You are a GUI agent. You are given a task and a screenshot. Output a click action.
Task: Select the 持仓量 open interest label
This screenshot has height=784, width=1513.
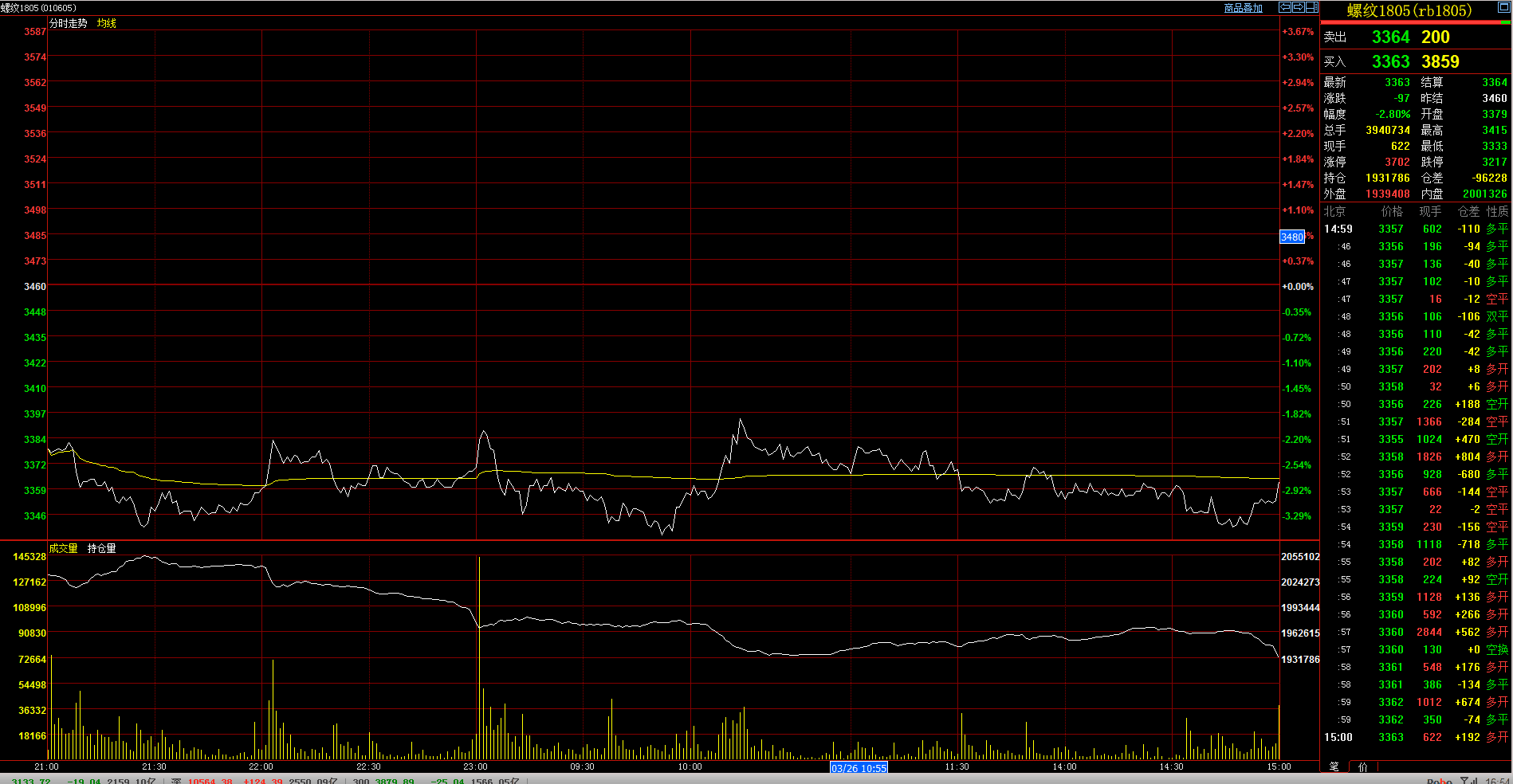click(x=102, y=548)
